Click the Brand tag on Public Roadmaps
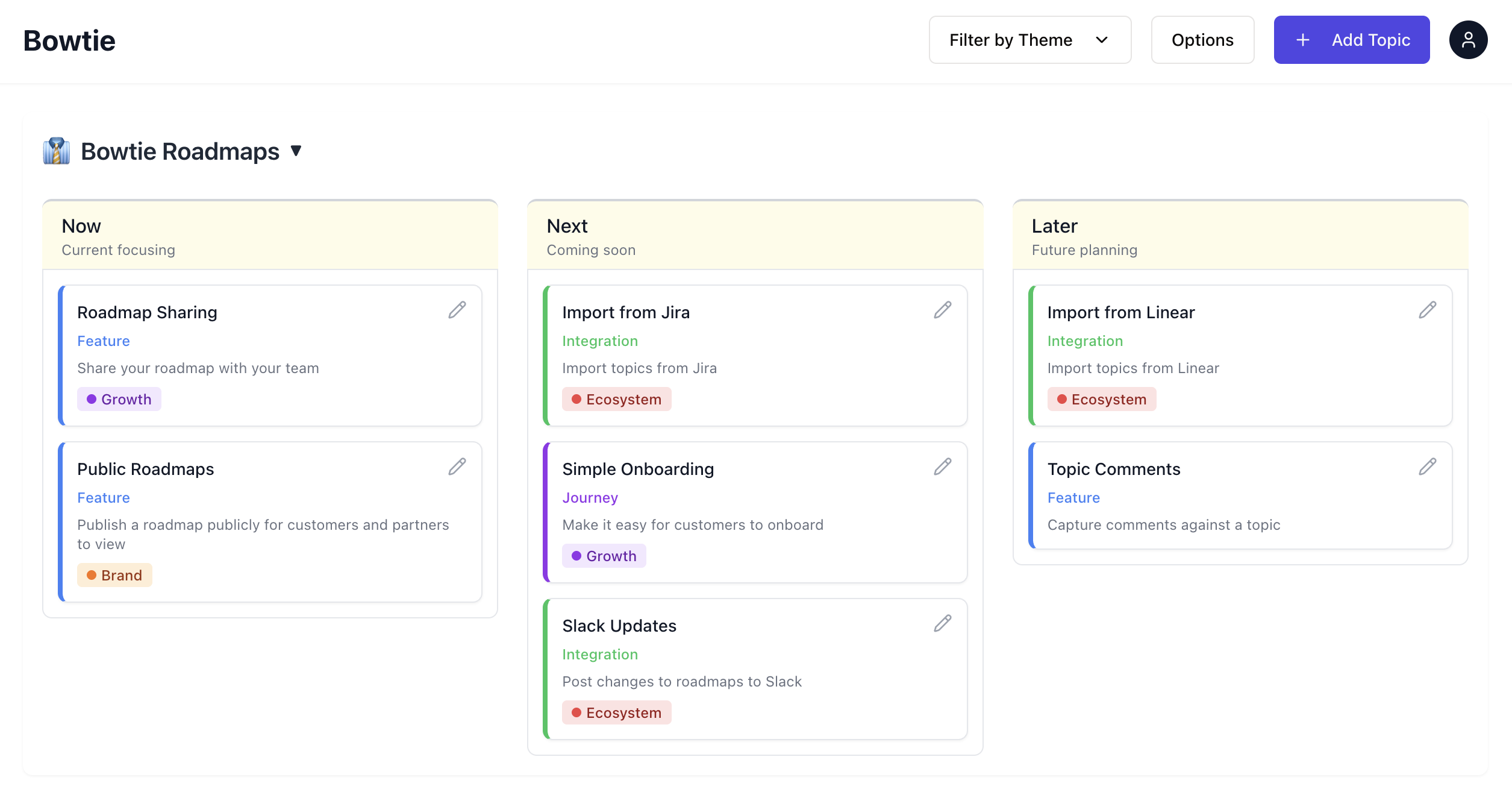 tap(114, 575)
